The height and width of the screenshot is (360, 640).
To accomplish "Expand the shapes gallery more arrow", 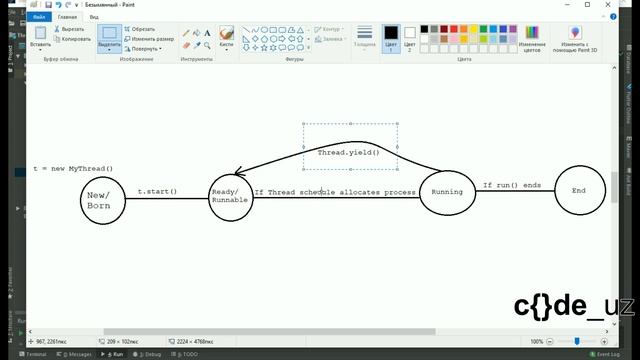I will click(x=308, y=48).
